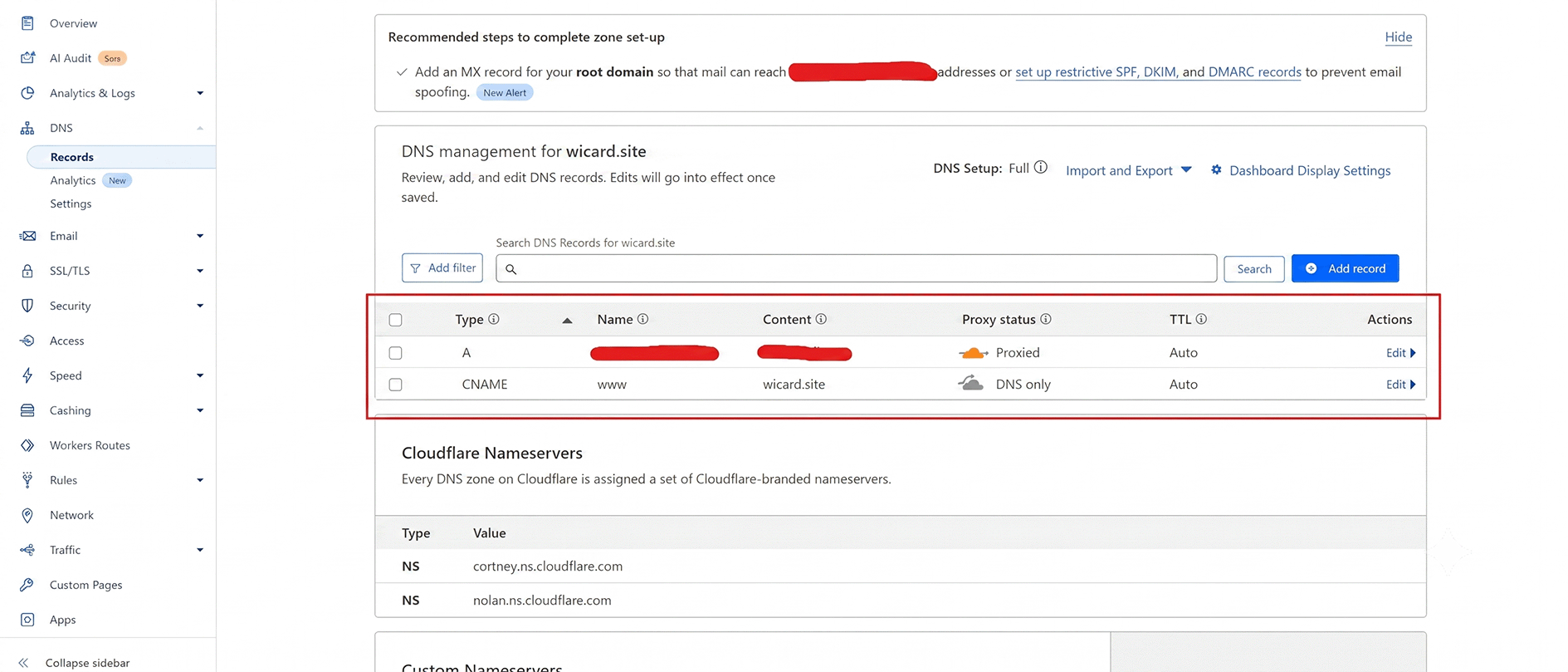Click the grey DNS only cloud icon
The height and width of the screenshot is (672, 1568).
pyautogui.click(x=970, y=384)
